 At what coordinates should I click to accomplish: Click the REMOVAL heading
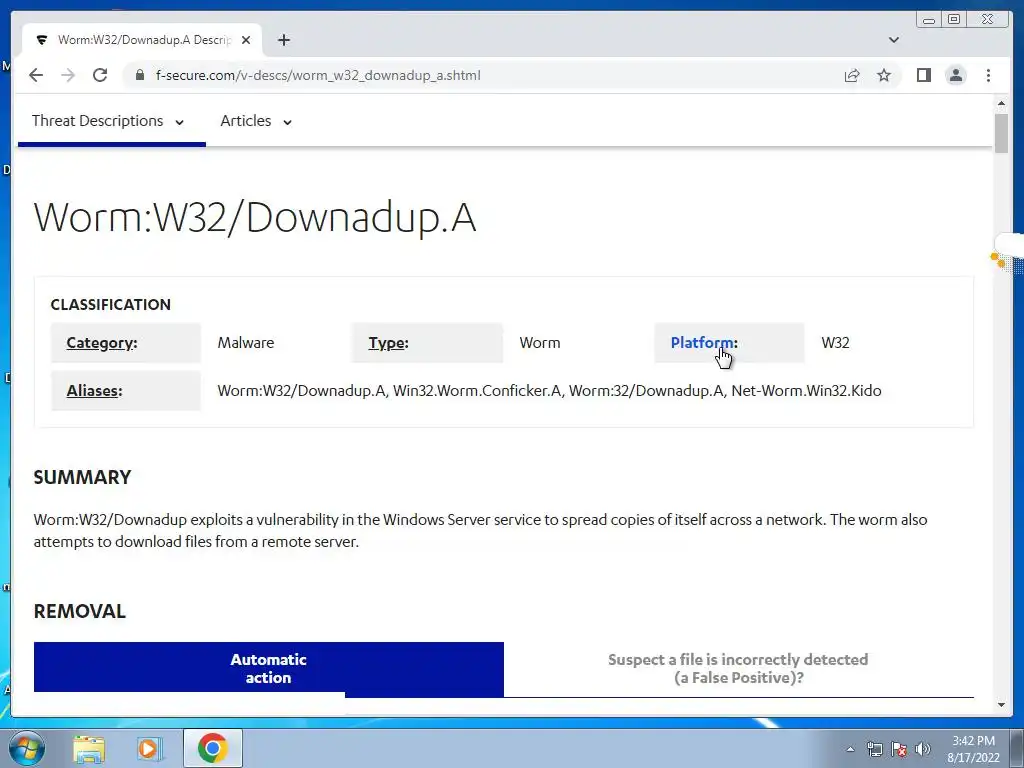(80, 611)
